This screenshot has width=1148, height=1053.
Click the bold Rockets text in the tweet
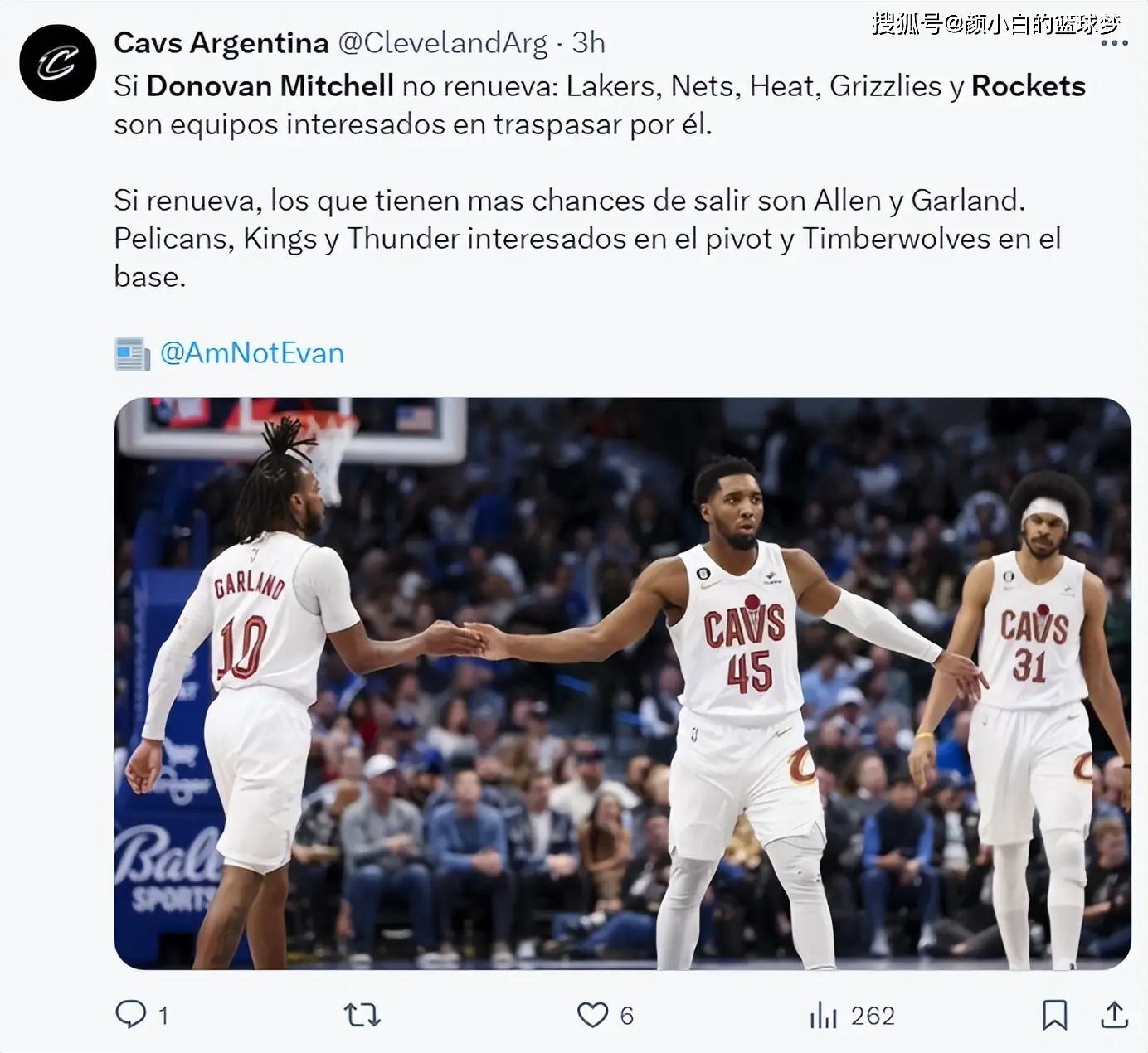pyautogui.click(x=1029, y=86)
